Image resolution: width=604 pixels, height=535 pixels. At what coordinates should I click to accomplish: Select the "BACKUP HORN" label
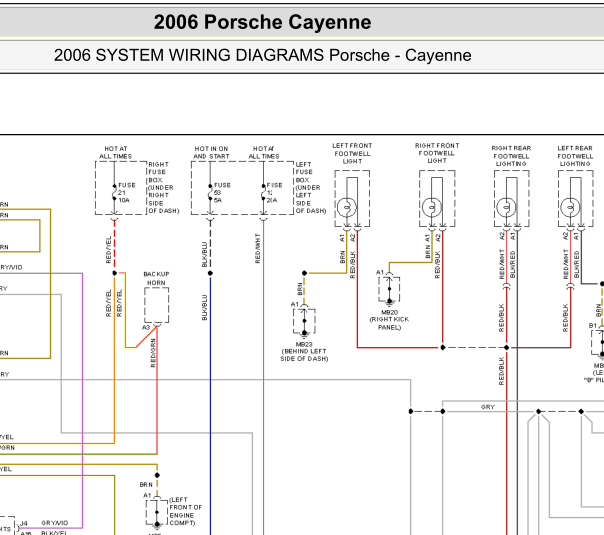pyautogui.click(x=156, y=278)
